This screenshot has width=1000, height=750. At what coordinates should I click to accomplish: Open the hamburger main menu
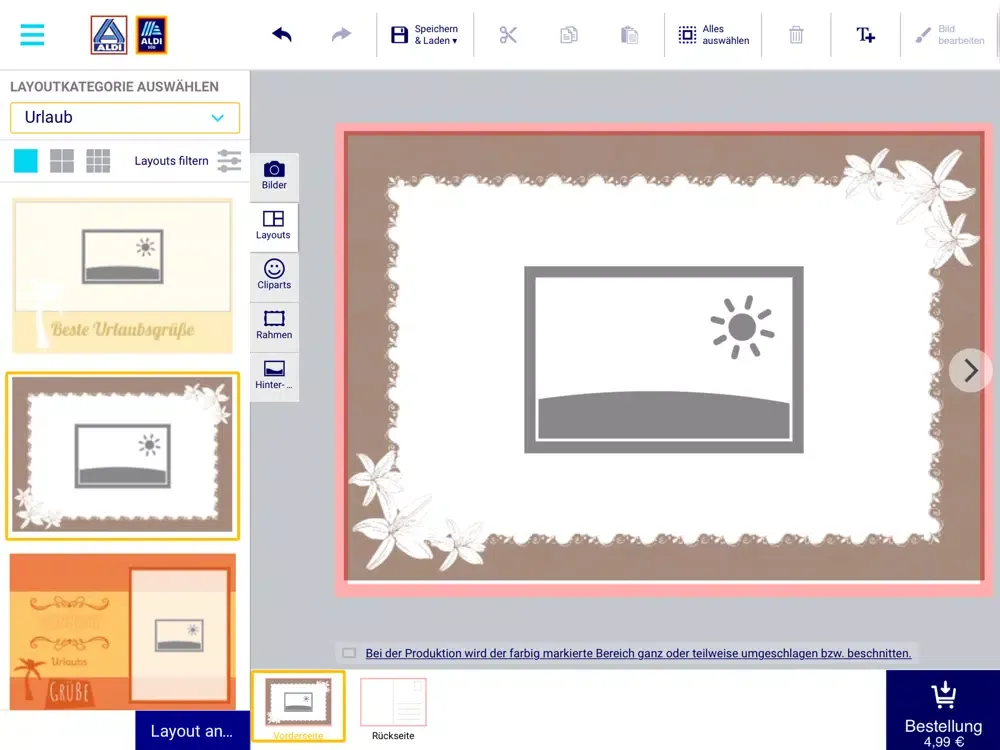point(32,34)
